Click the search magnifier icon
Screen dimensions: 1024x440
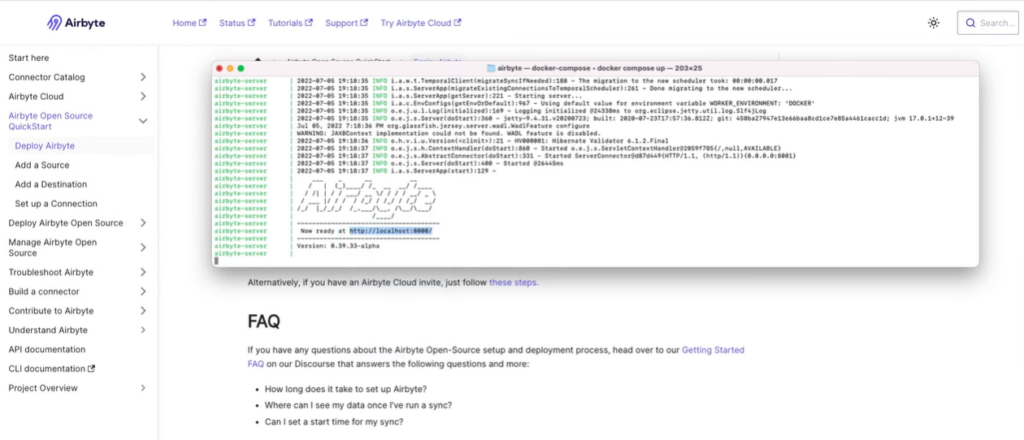(970, 23)
